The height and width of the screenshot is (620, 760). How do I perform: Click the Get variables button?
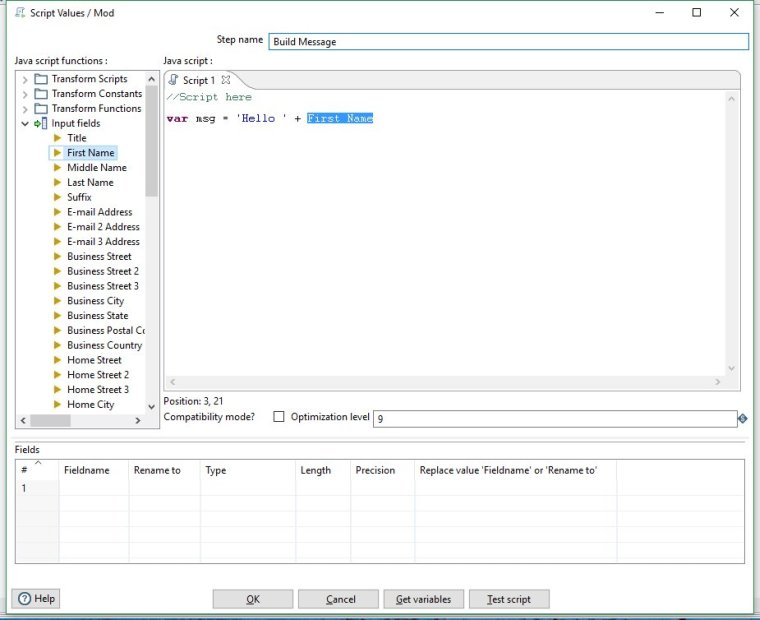423,599
